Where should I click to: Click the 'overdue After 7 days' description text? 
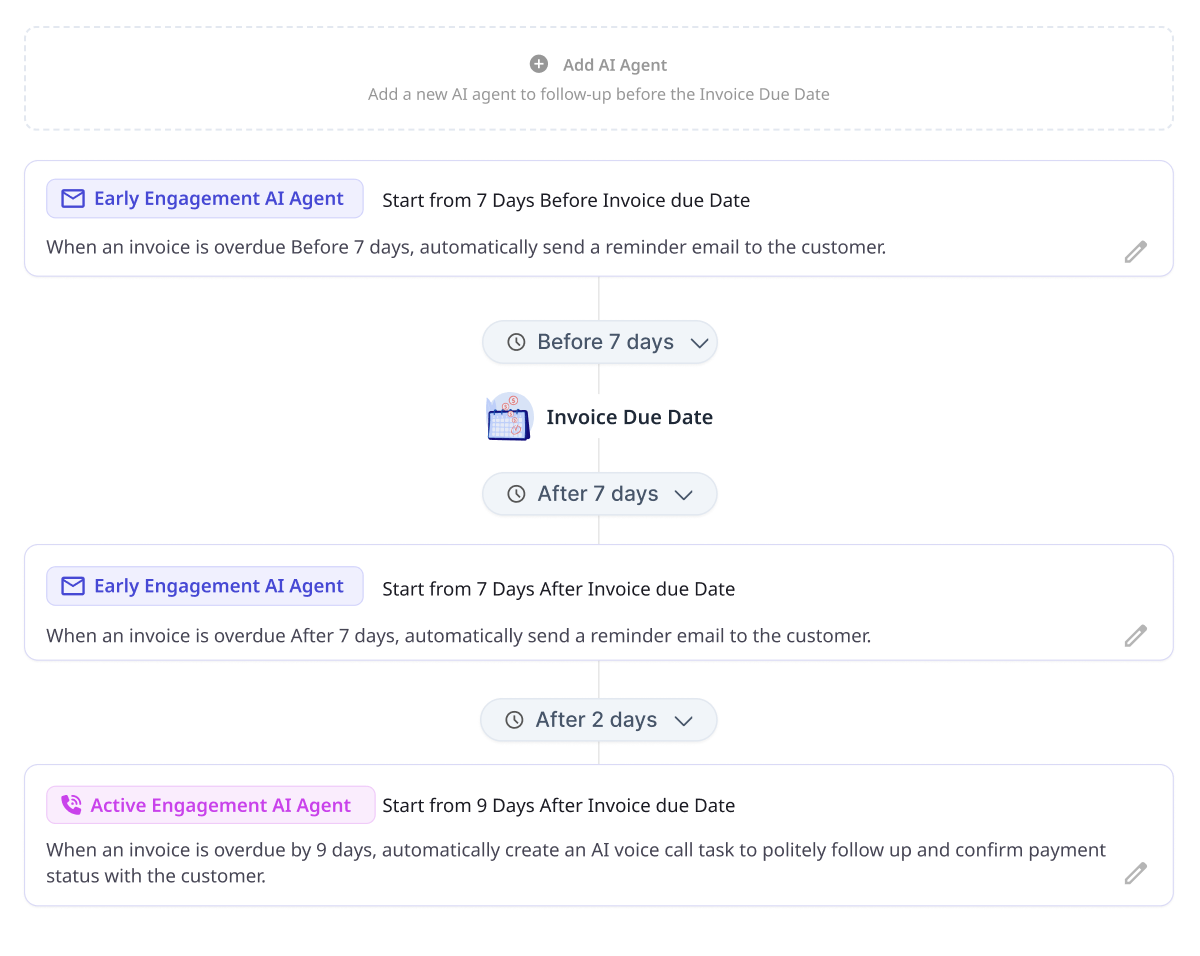[x=459, y=636]
